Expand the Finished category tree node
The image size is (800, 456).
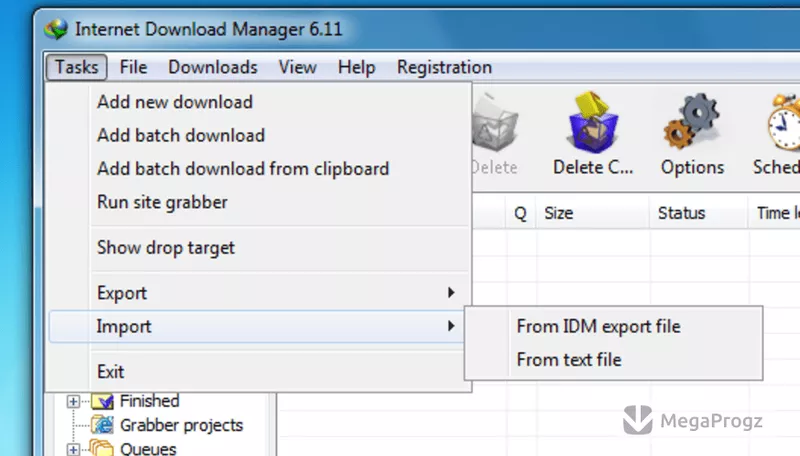[73, 401]
